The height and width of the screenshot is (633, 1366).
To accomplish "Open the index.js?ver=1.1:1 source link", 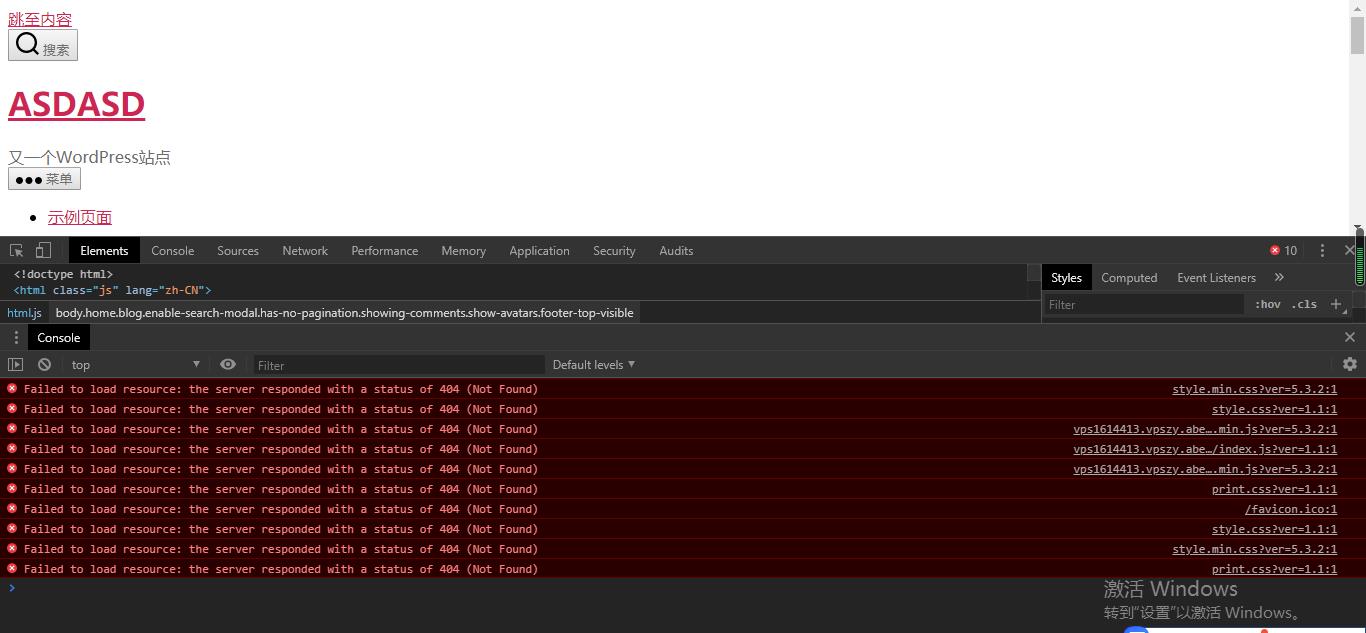I will coord(1205,449).
